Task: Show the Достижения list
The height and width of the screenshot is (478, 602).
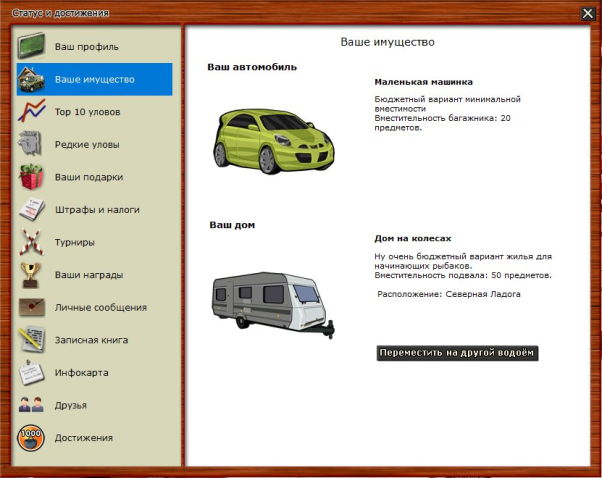Action: [84, 438]
